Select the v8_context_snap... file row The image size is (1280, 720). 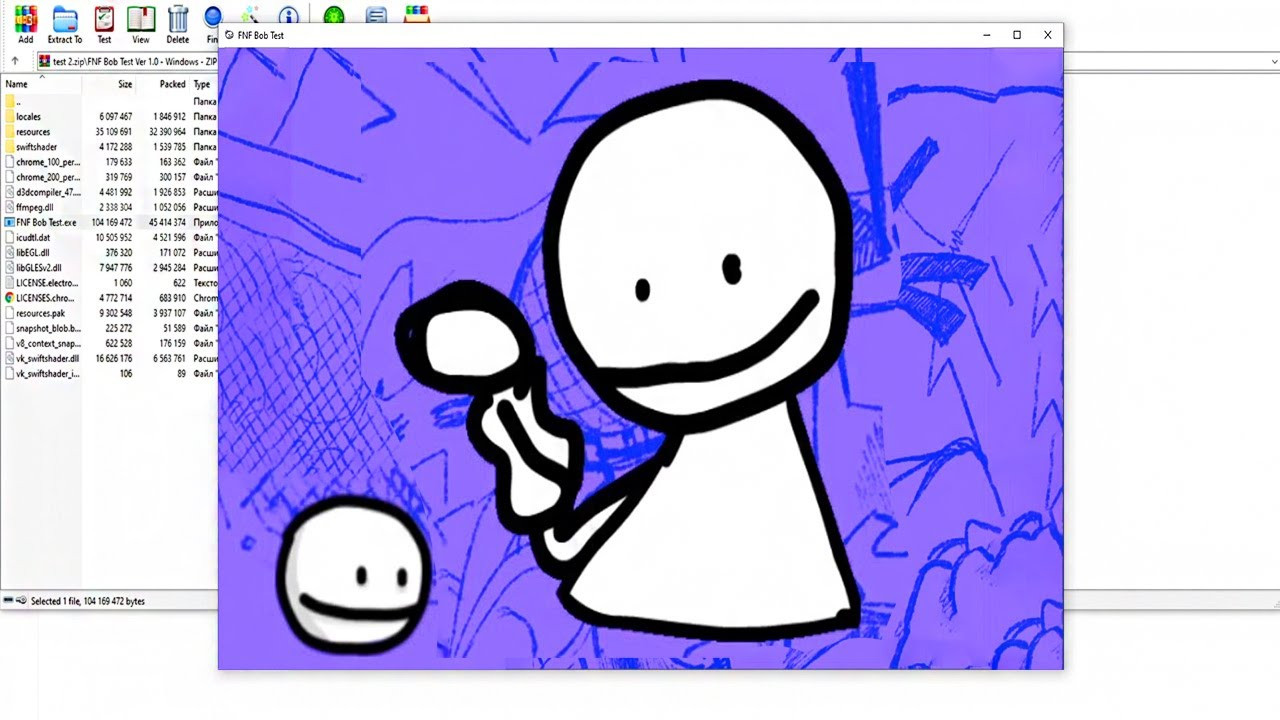(110, 343)
